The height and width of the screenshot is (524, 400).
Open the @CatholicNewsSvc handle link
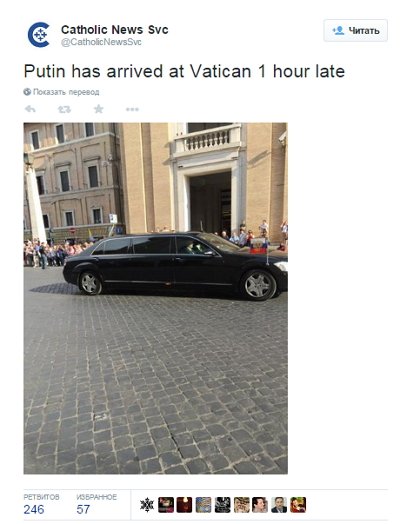101,42
